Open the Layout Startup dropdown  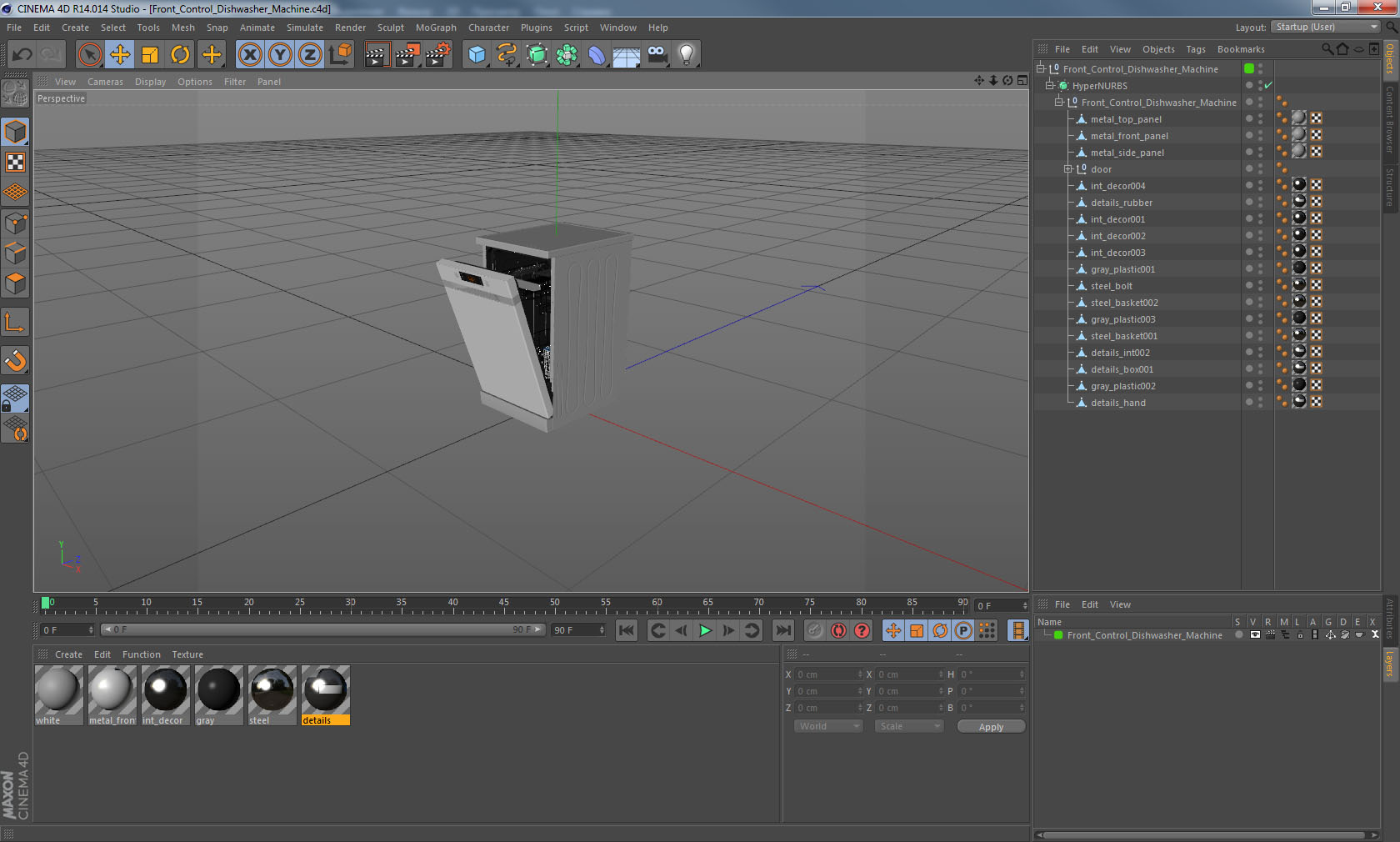click(x=1326, y=27)
